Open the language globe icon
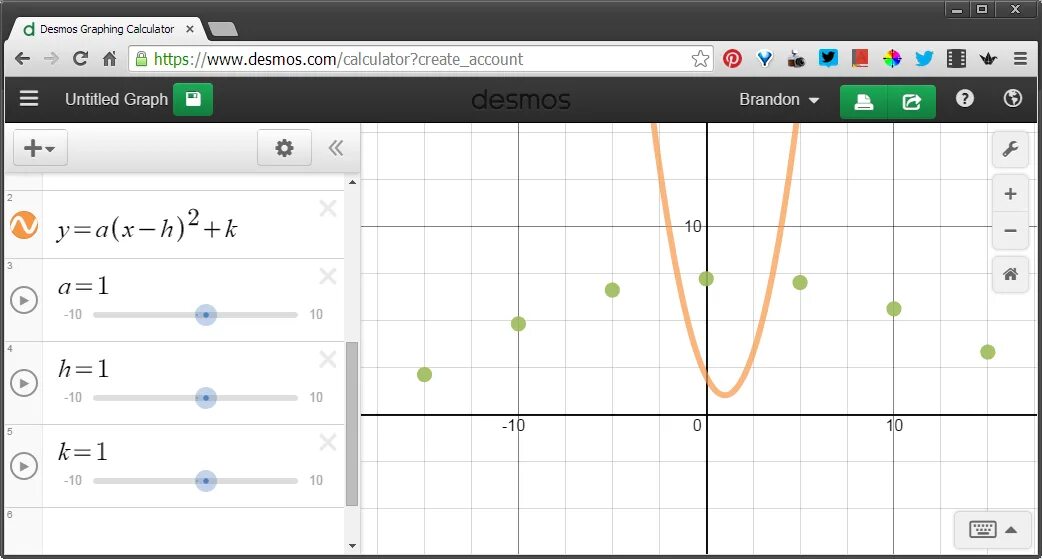1042x559 pixels. click(x=1012, y=99)
